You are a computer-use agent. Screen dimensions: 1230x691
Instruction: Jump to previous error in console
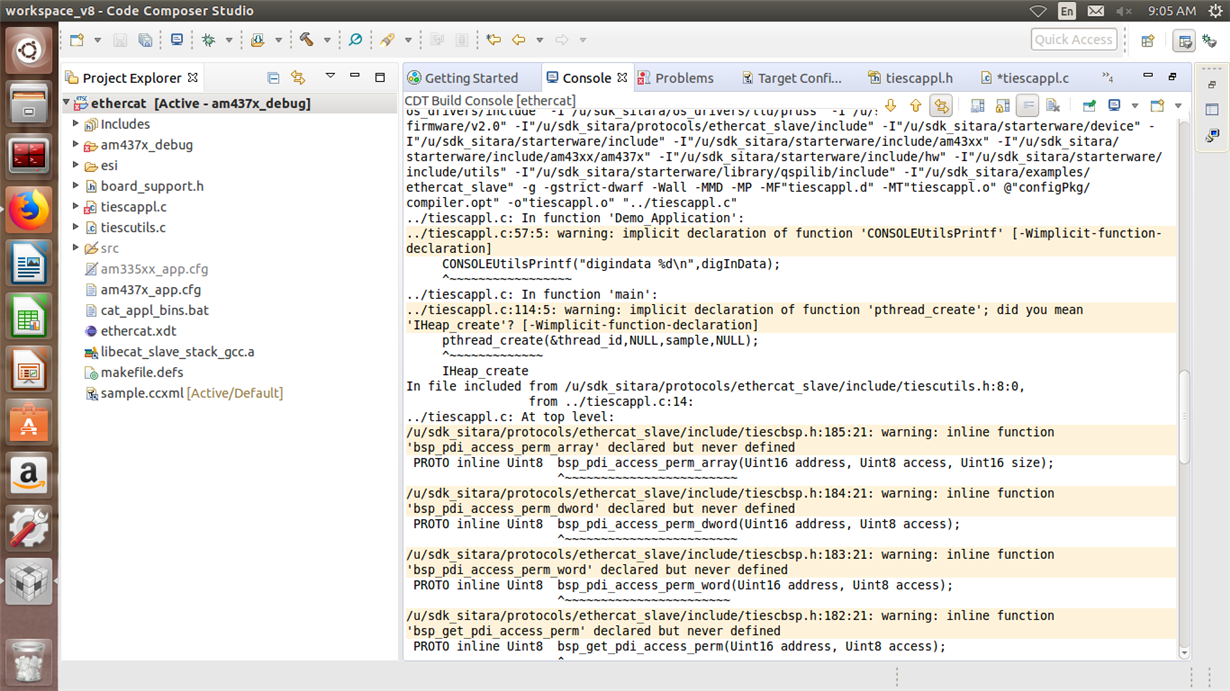pyautogui.click(x=915, y=105)
